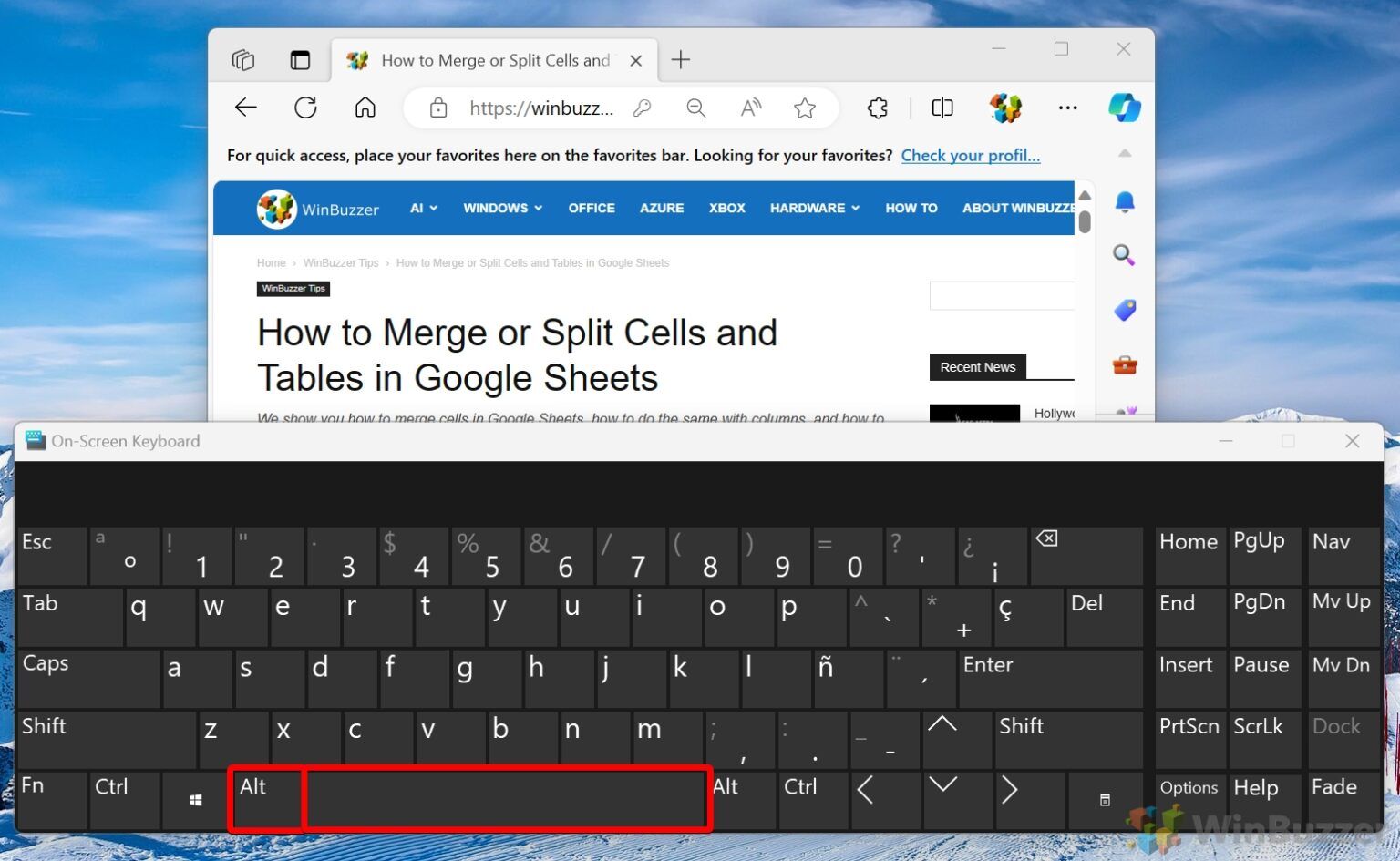
Task: Open the 'Check your profil...' link
Action: click(970, 155)
